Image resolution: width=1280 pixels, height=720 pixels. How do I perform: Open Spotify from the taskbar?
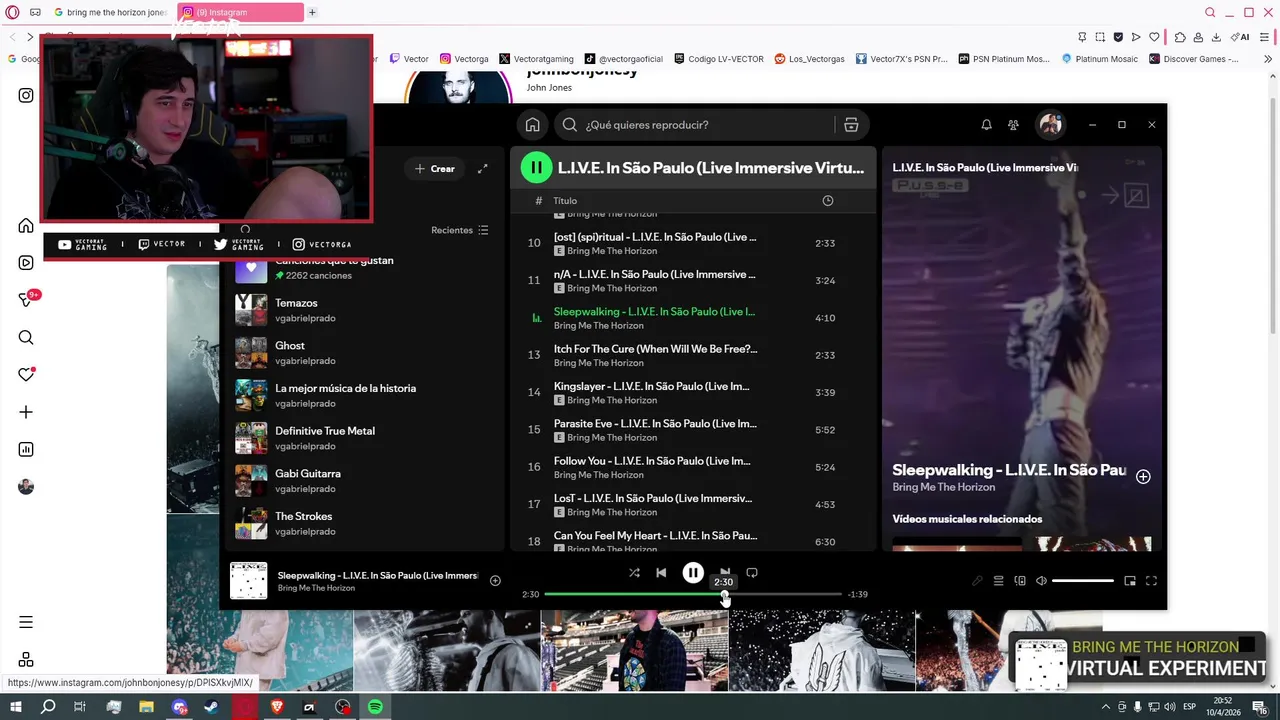pos(375,707)
